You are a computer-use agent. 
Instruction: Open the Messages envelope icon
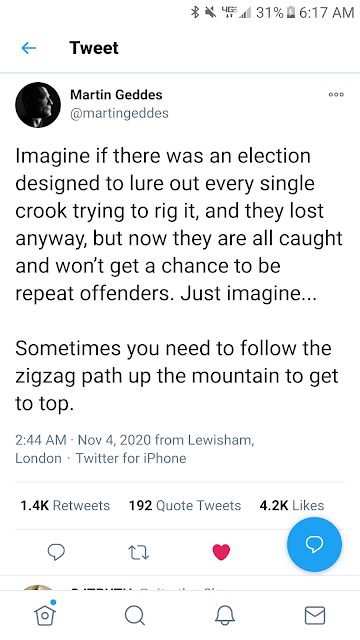(315, 615)
